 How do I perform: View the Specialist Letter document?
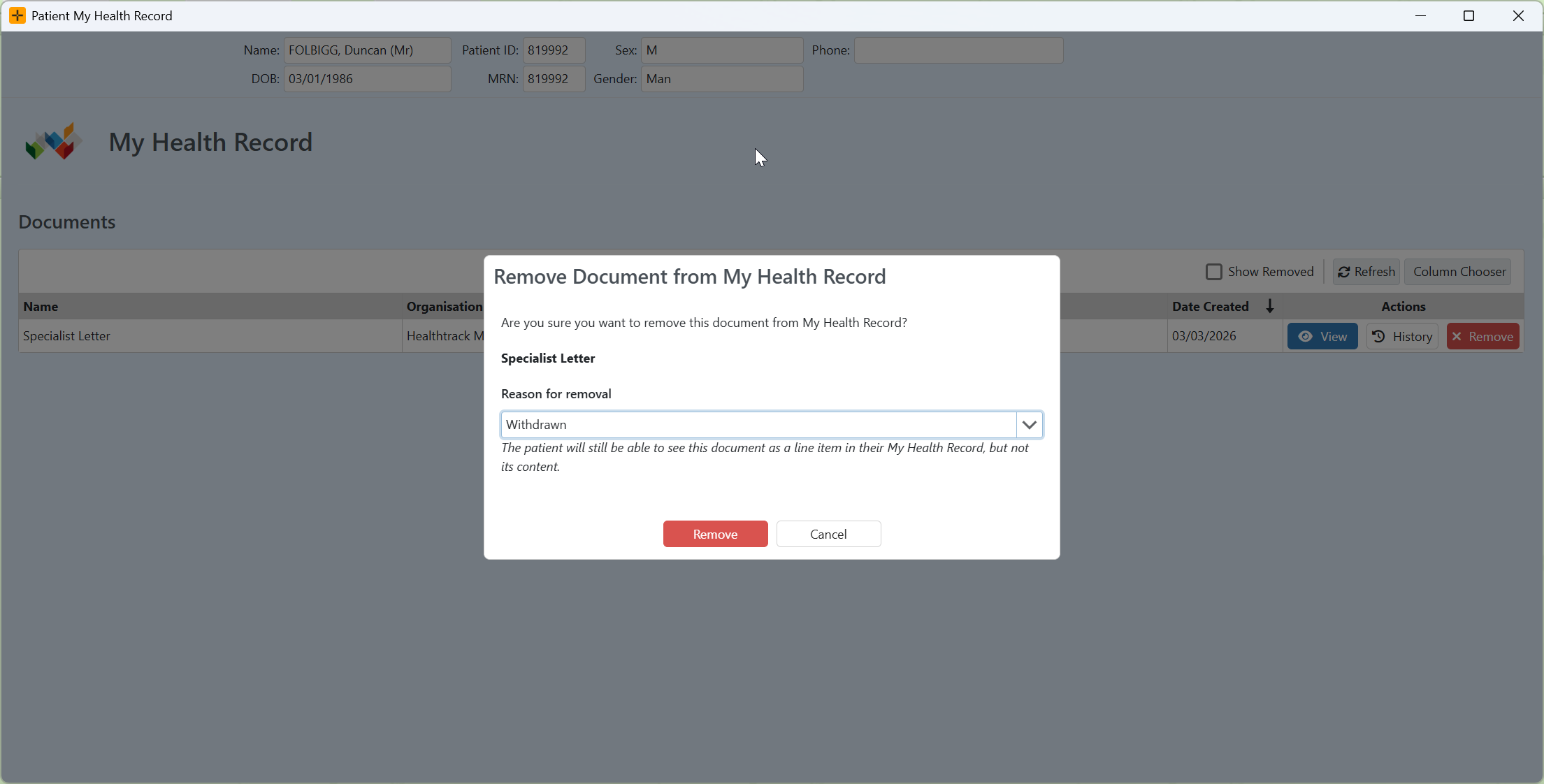click(x=1322, y=337)
